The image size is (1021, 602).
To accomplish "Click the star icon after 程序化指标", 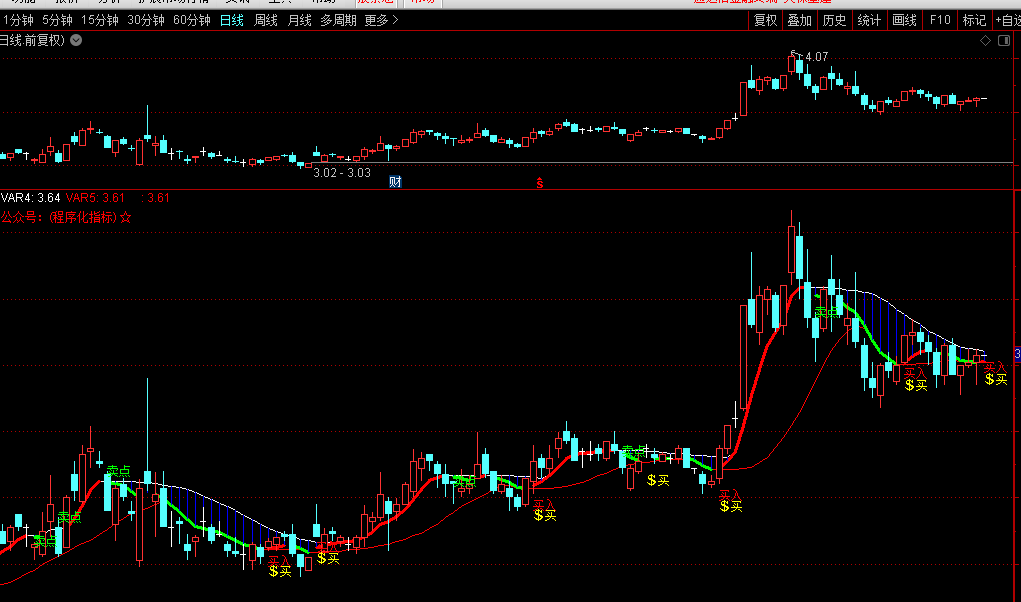I will (x=127, y=217).
